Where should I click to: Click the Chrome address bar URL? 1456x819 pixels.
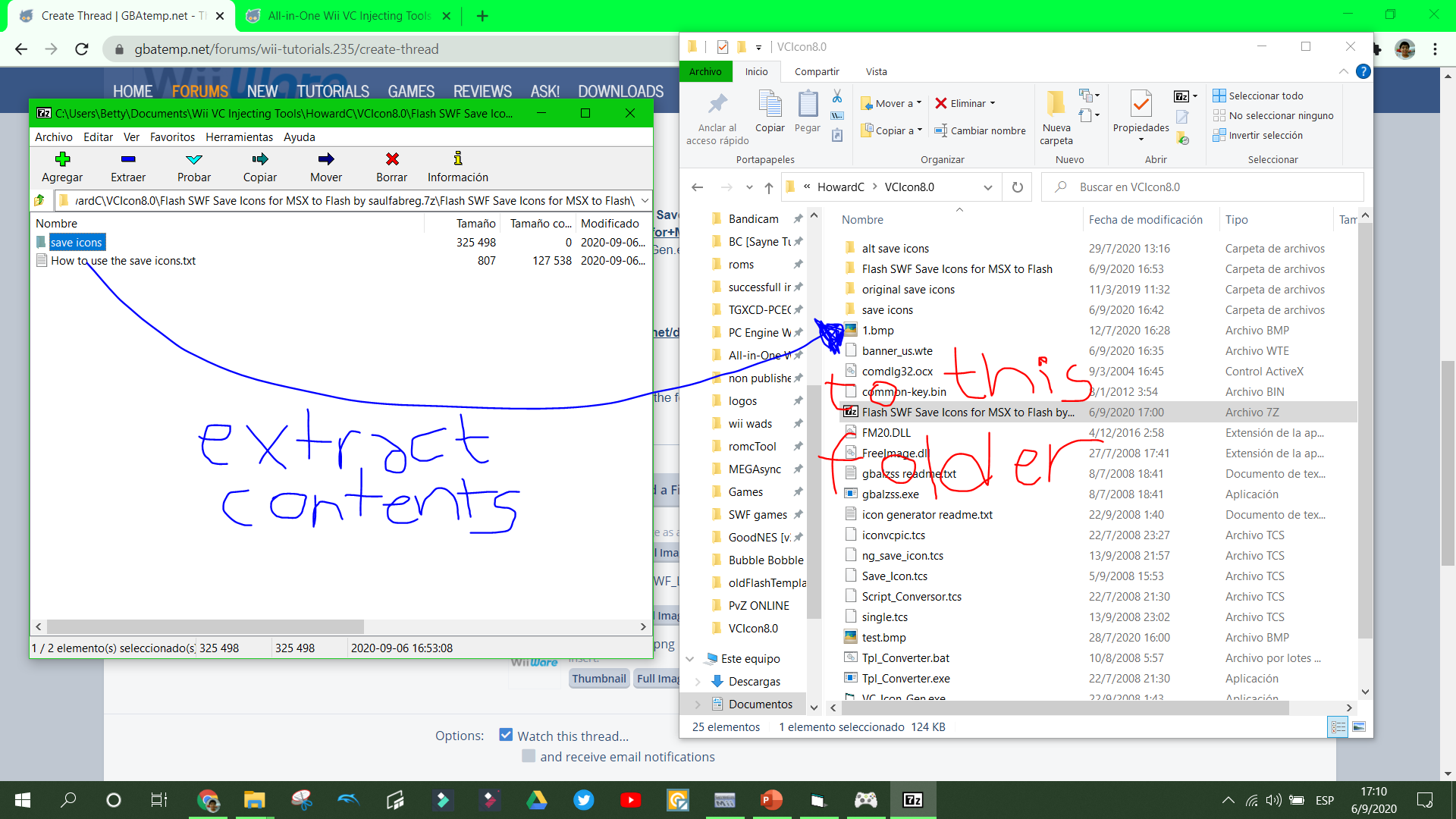[286, 49]
